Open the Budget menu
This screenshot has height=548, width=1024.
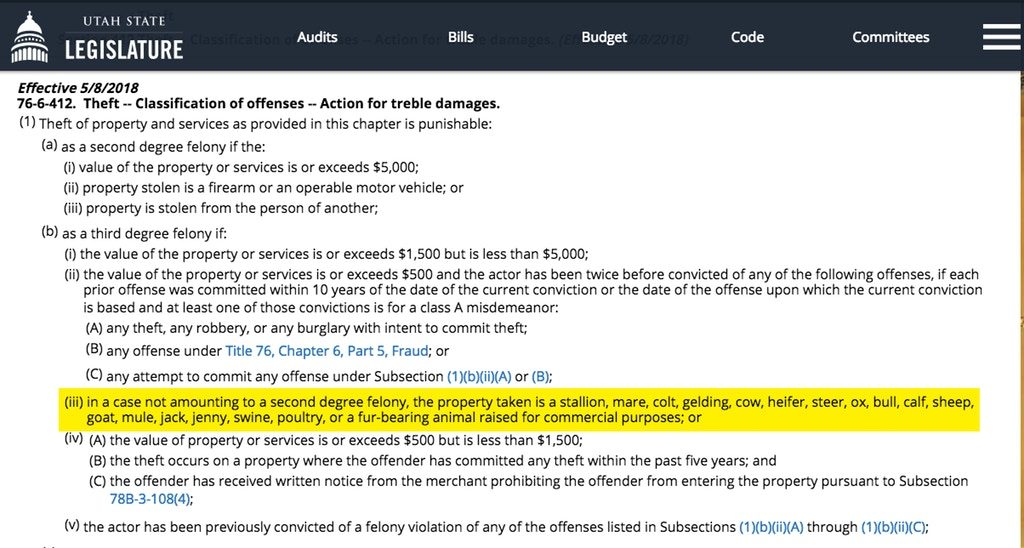604,37
